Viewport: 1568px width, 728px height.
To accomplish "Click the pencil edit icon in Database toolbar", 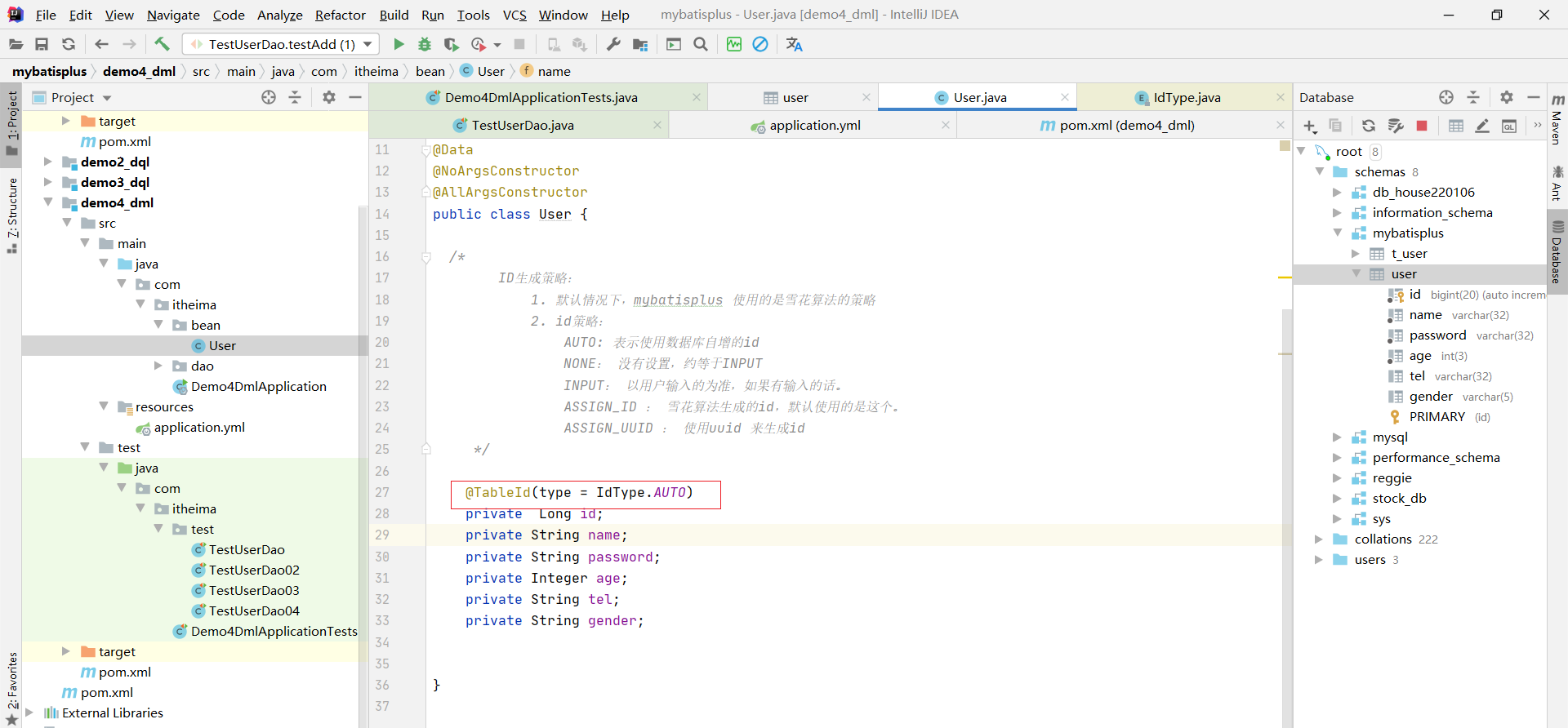I will tap(1482, 126).
